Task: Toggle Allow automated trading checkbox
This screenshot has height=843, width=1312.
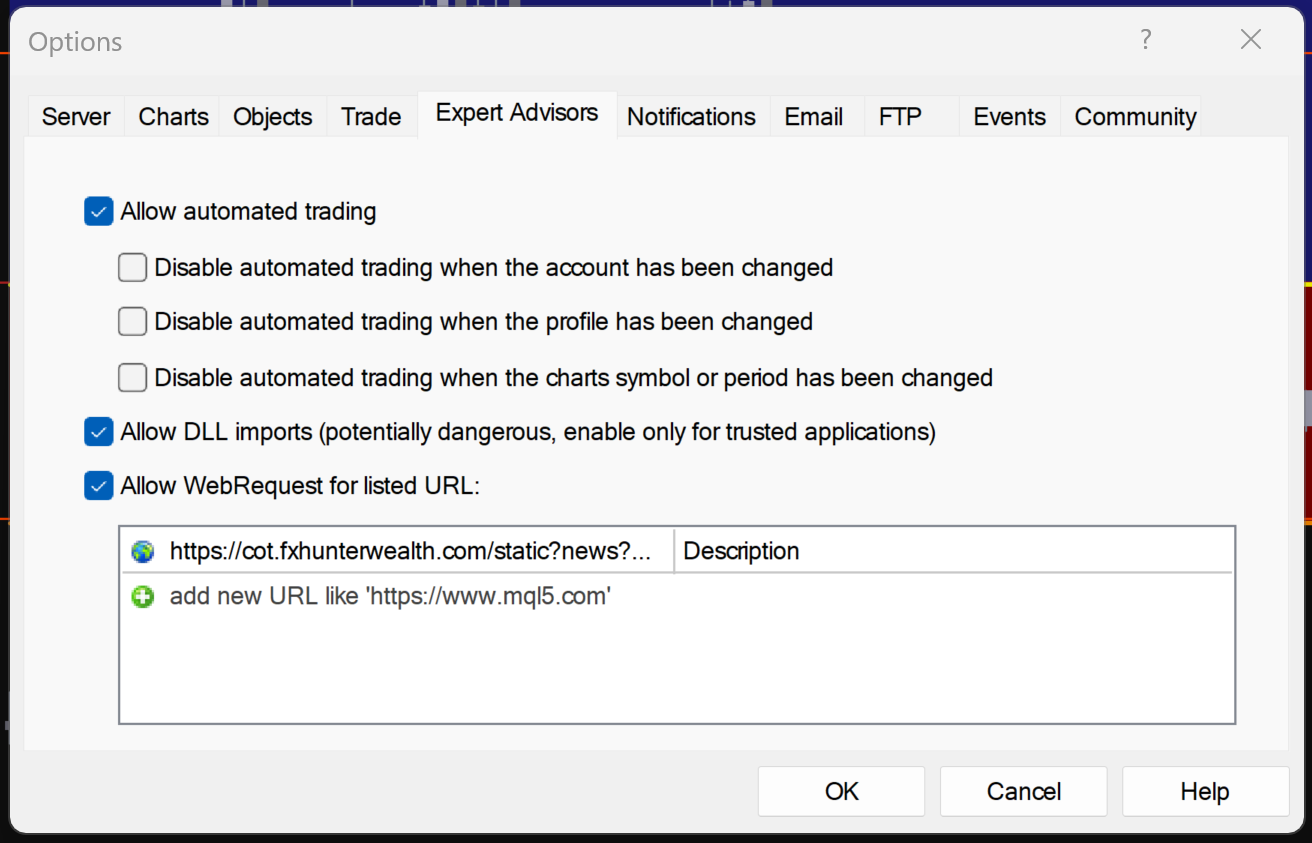Action: coord(99,212)
